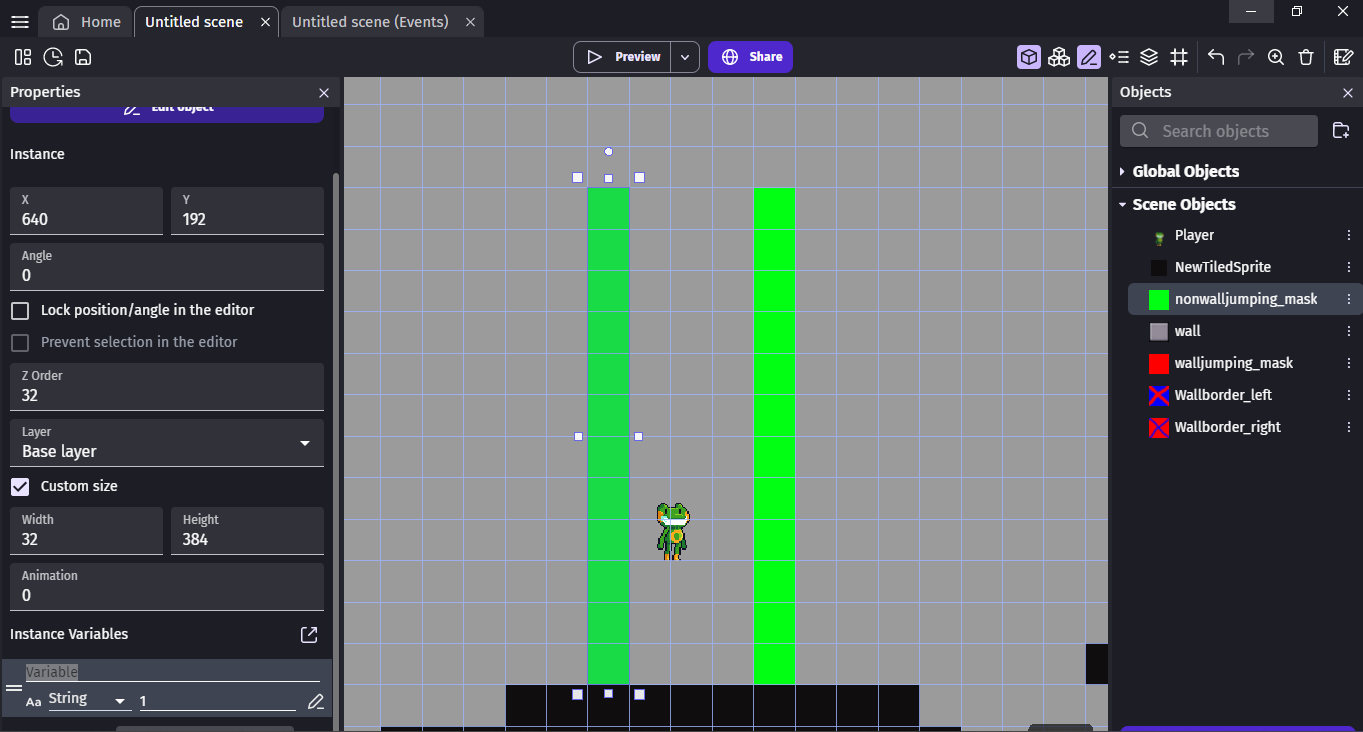Open the project manager panel icon
The height and width of the screenshot is (732, 1363).
tap(23, 57)
